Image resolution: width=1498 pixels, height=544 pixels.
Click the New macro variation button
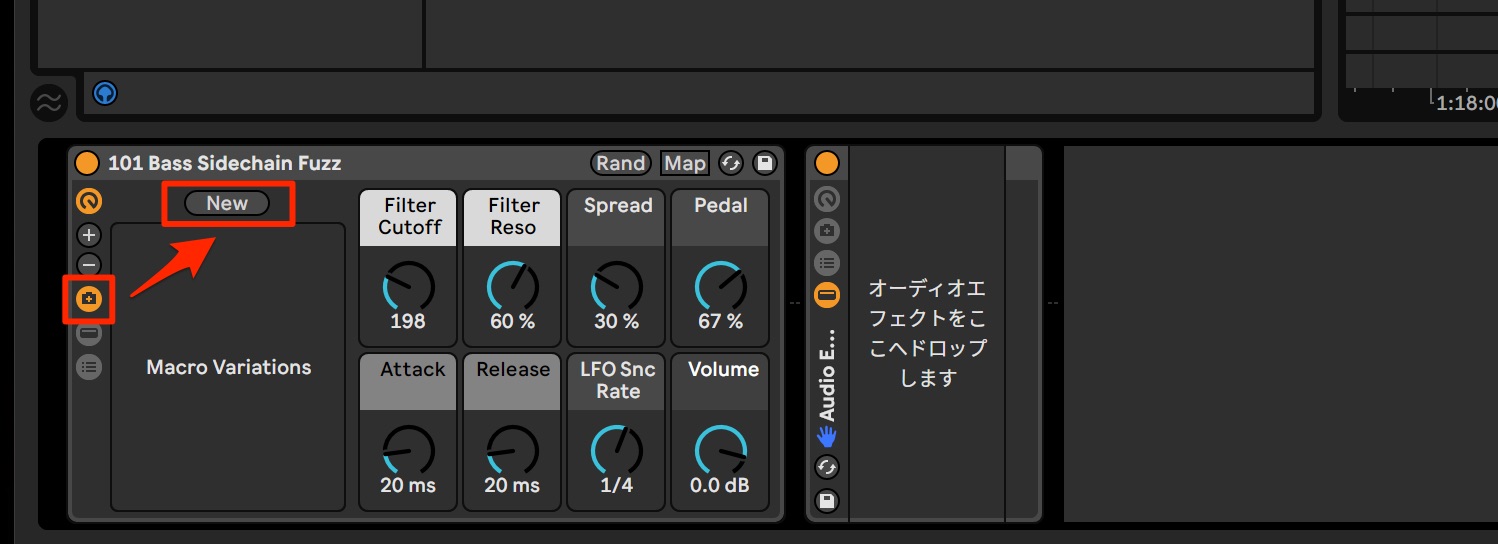(x=227, y=203)
